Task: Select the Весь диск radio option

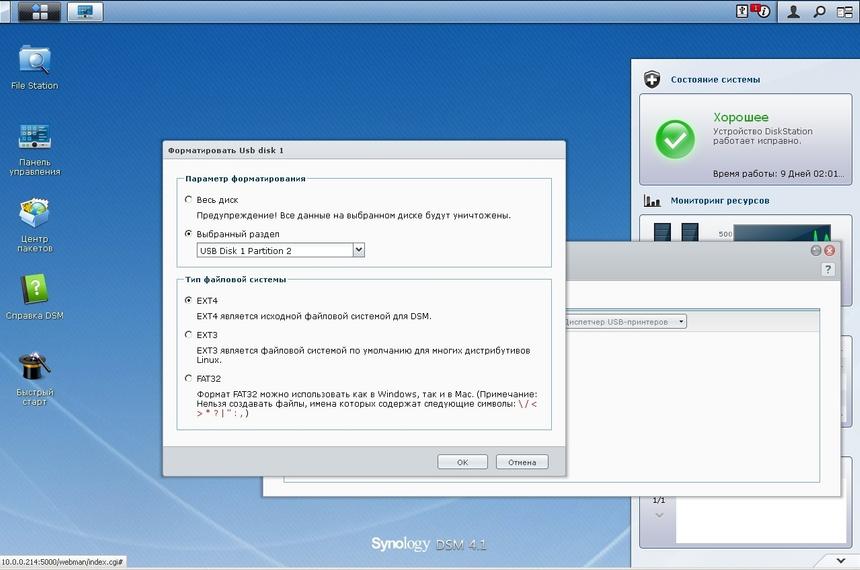Action: click(x=189, y=200)
